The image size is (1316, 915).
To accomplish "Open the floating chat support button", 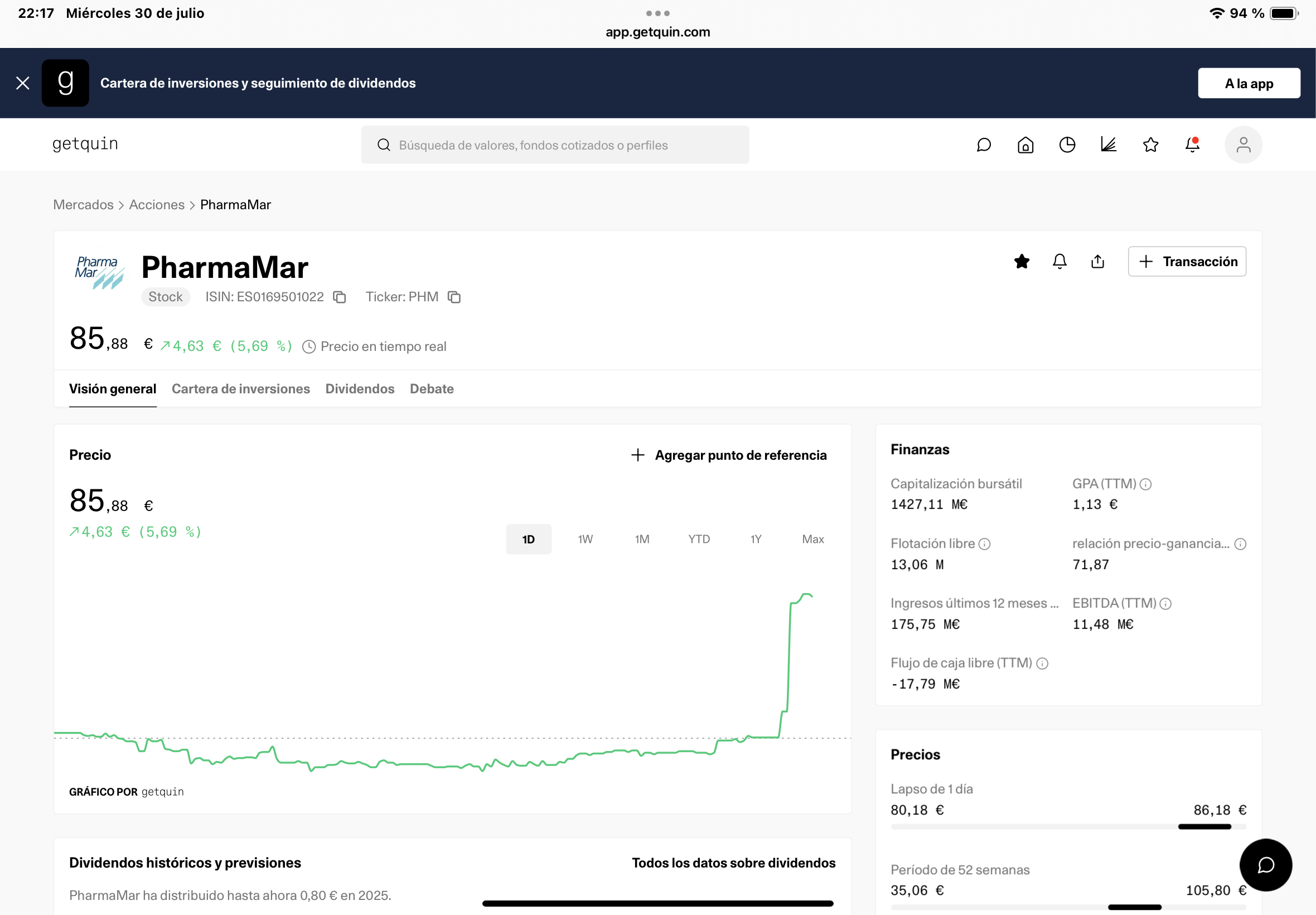I will click(1266, 865).
